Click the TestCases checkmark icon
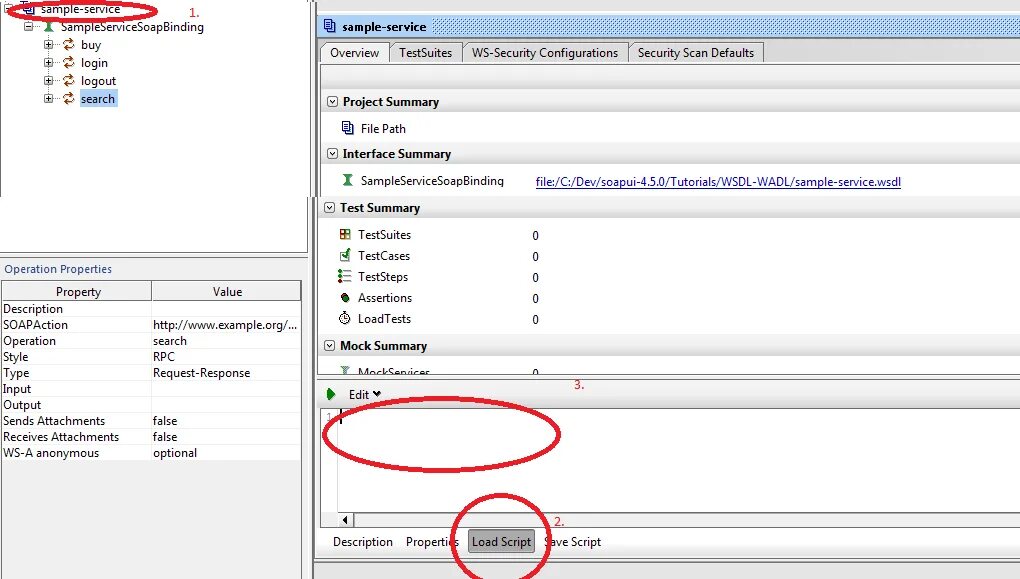 click(345, 255)
